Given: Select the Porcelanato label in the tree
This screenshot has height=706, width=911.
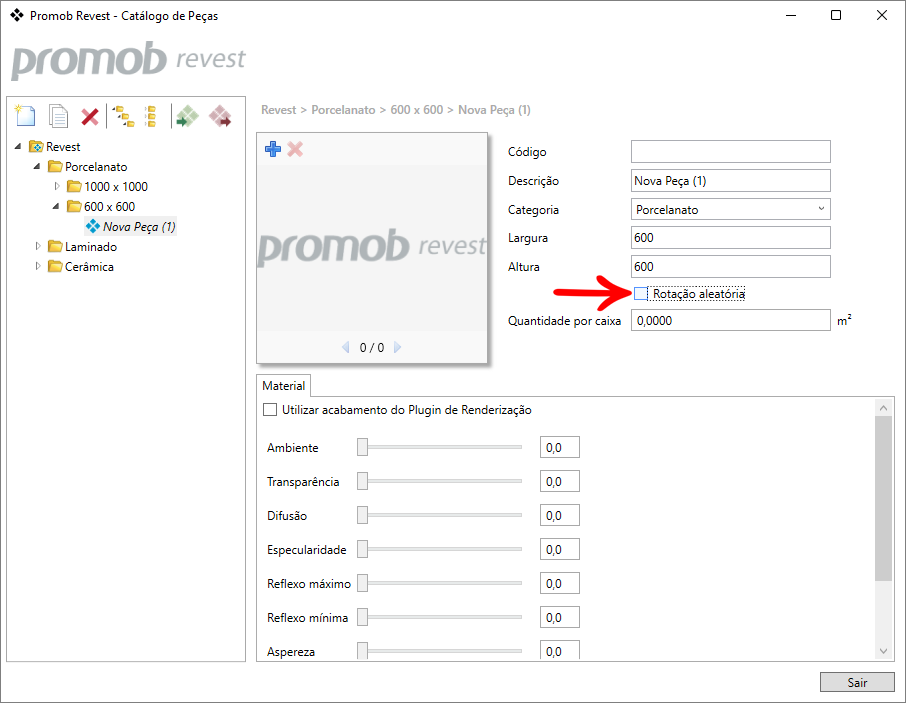Looking at the screenshot, I should pos(96,167).
